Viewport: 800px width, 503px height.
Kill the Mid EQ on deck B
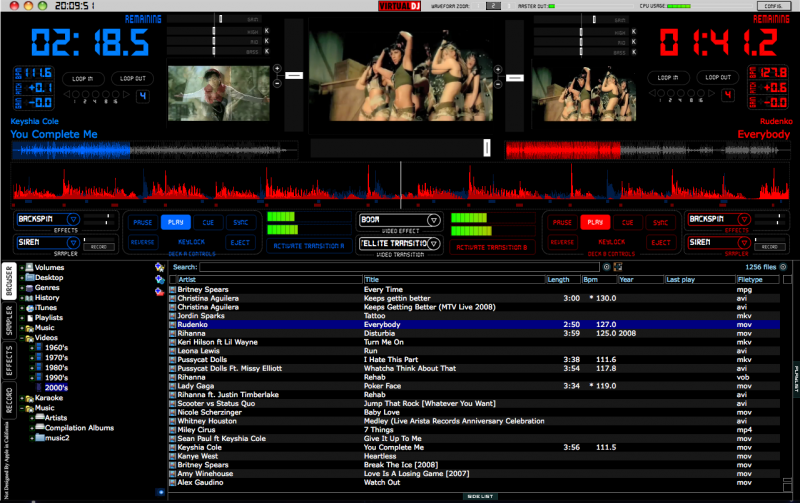click(634, 41)
